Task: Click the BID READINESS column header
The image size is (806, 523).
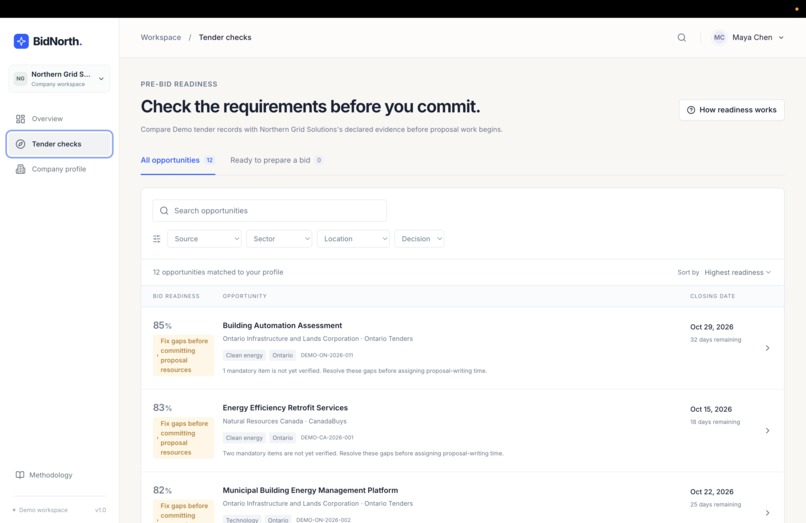Action: click(176, 296)
